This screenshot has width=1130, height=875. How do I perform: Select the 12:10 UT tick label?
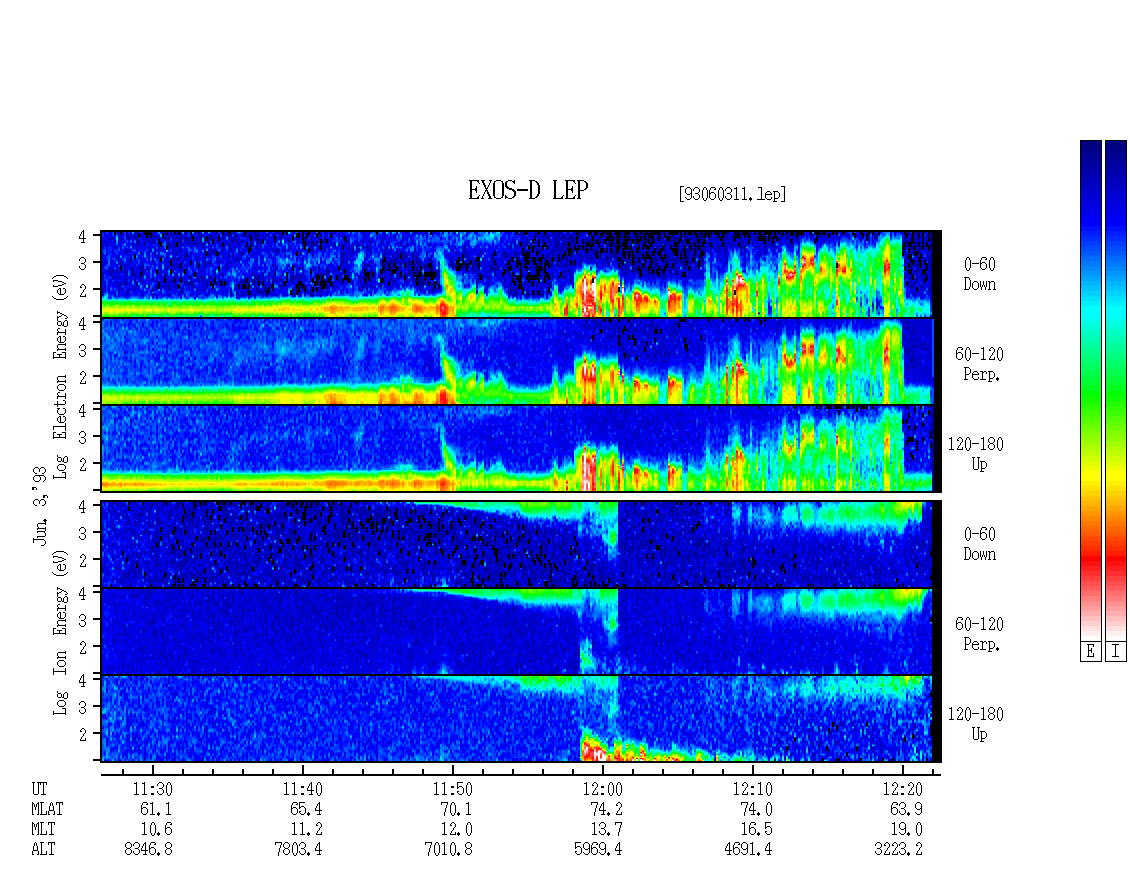point(752,789)
